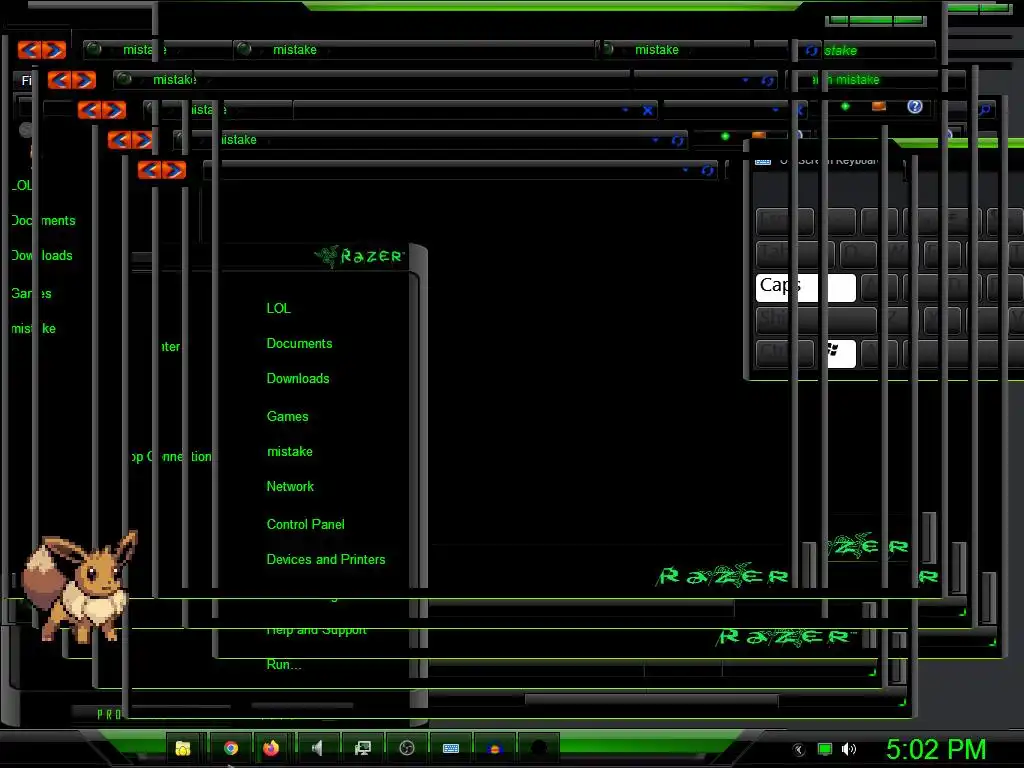Open the volume control tray icon
Image resolution: width=1024 pixels, height=768 pixels.
click(848, 750)
